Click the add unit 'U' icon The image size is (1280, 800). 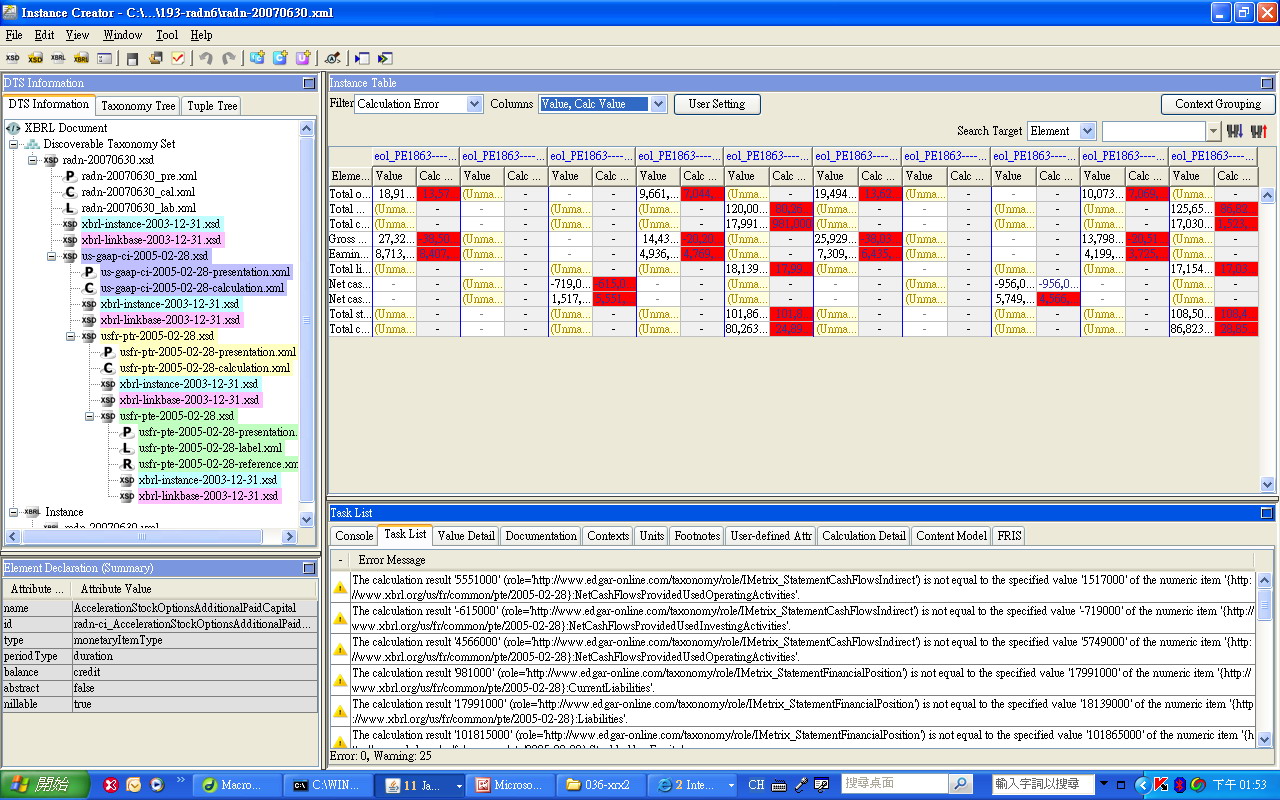click(x=303, y=58)
